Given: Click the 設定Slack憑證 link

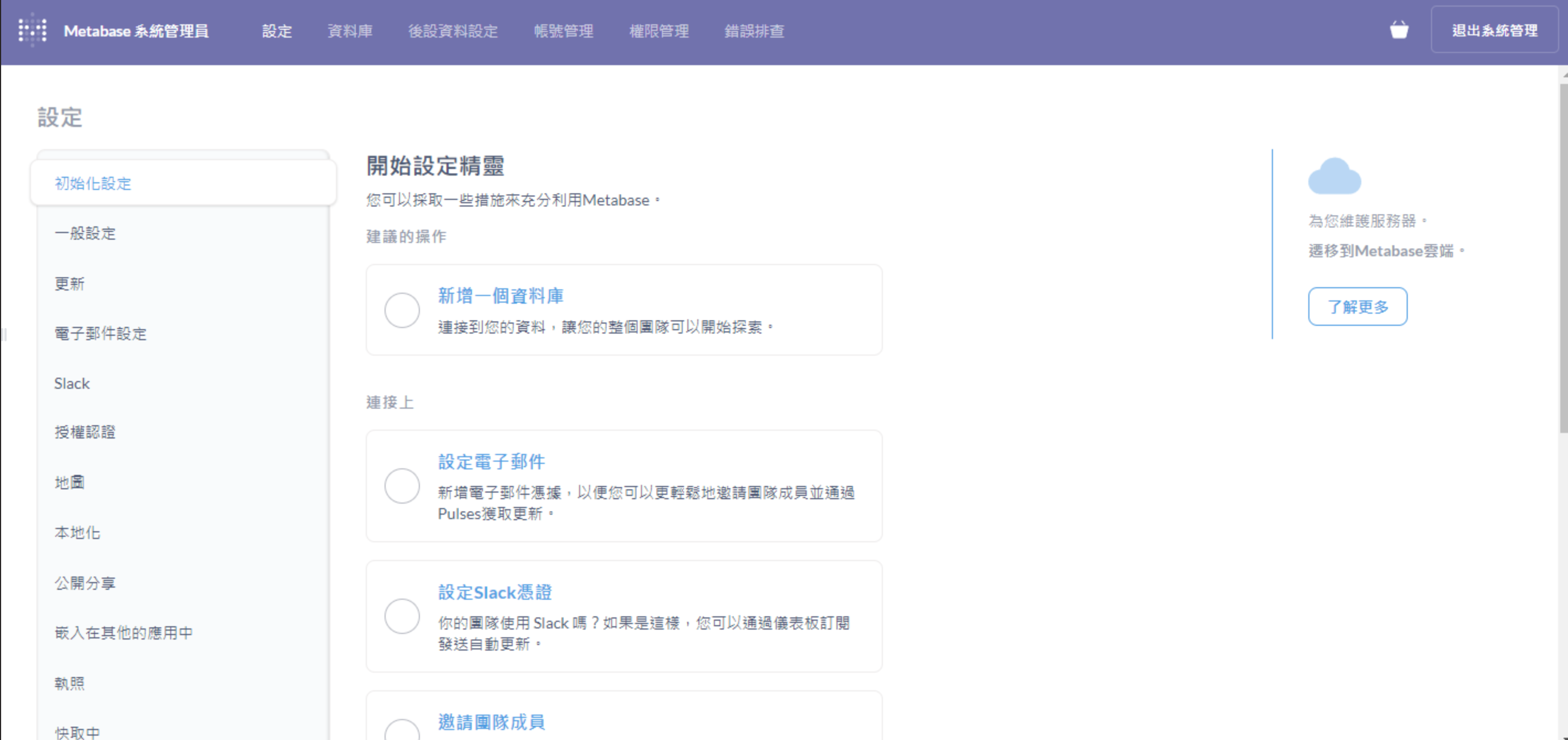Looking at the screenshot, I should [495, 592].
